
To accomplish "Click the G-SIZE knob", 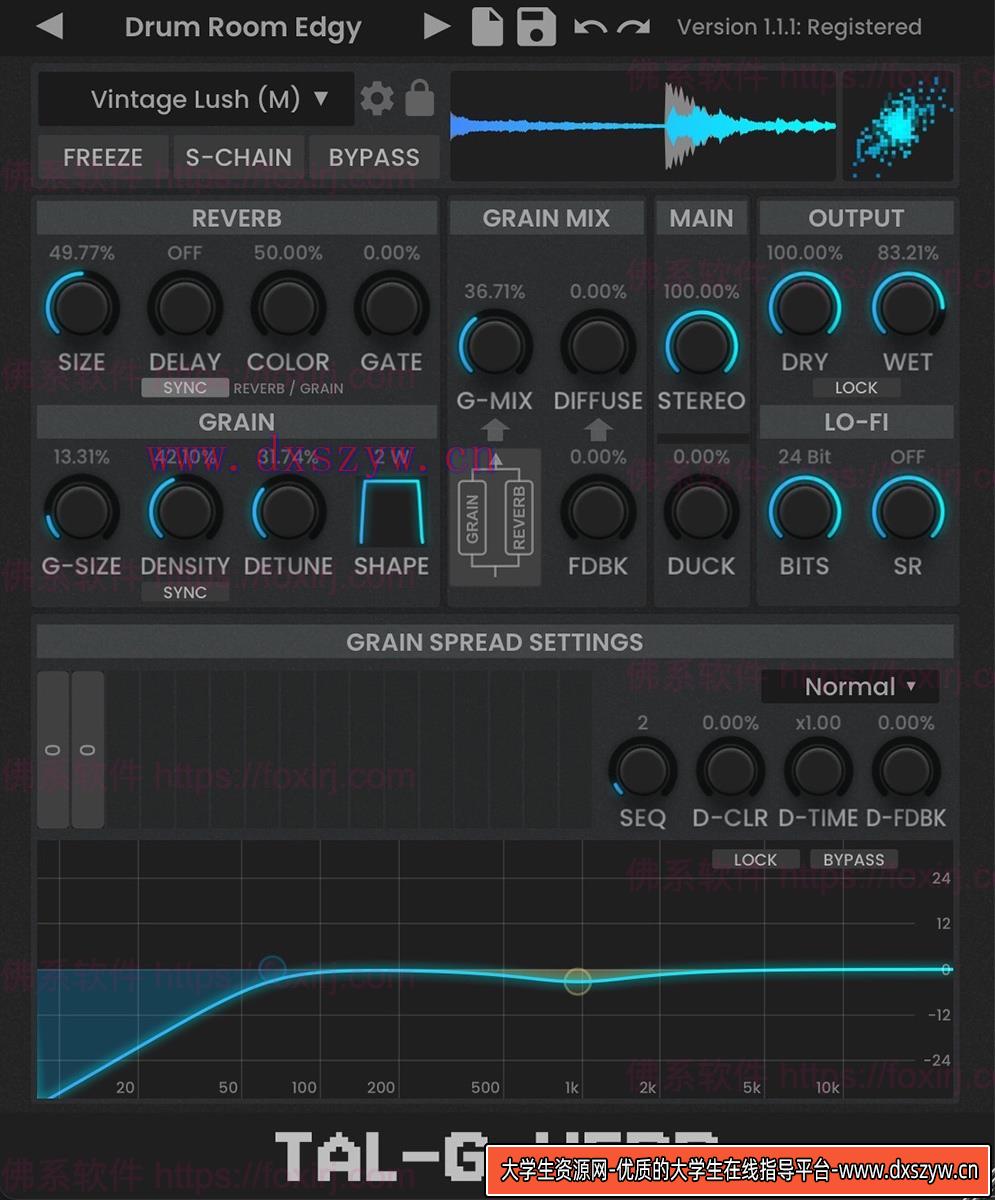I will pos(81,511).
